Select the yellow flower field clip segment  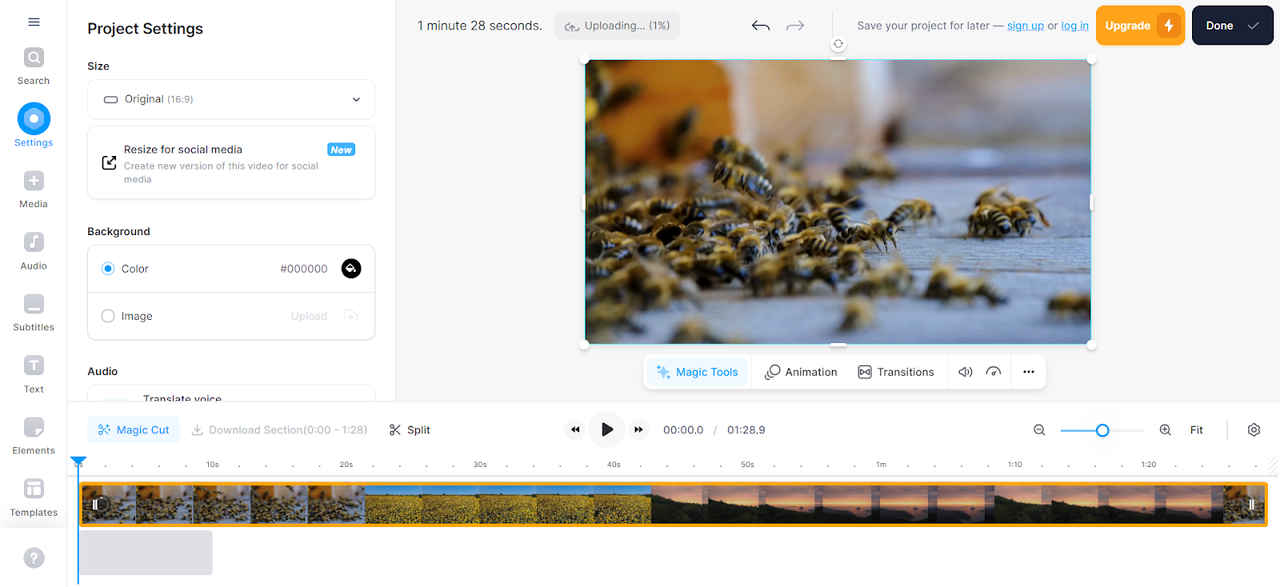click(x=508, y=504)
